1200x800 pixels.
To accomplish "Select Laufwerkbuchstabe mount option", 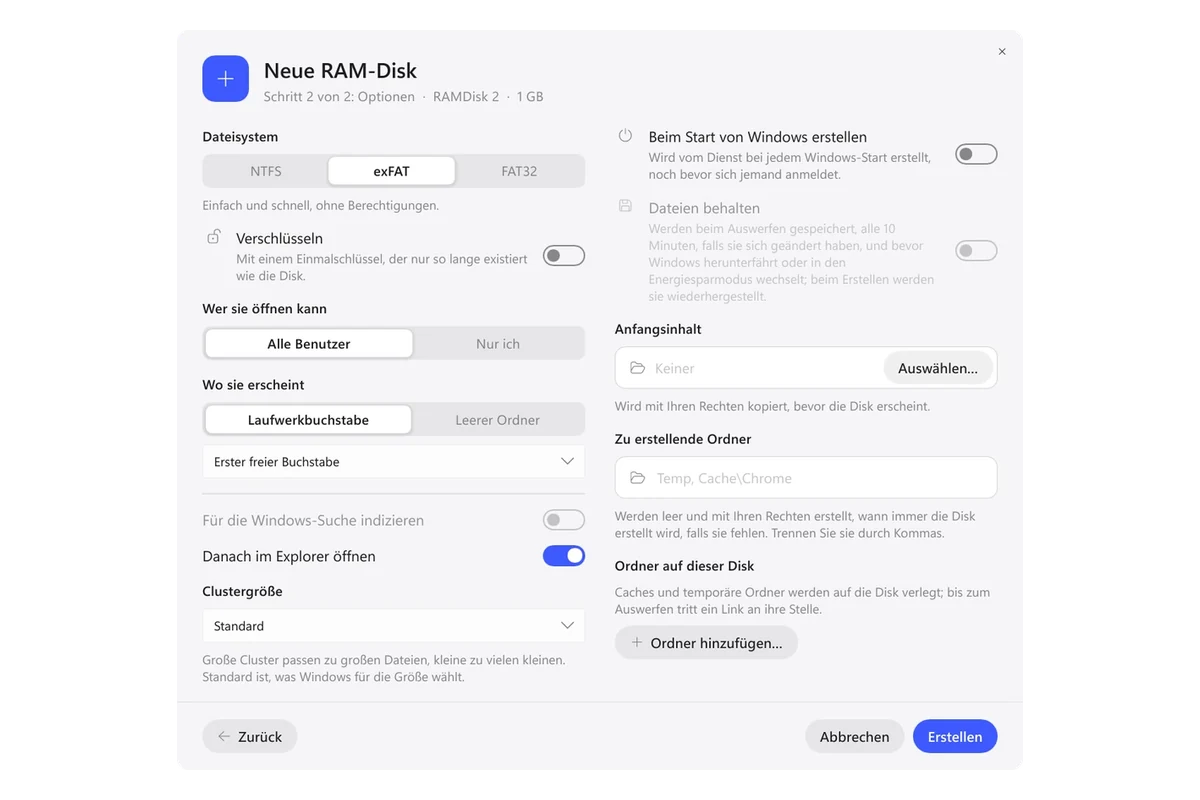I will pos(308,420).
